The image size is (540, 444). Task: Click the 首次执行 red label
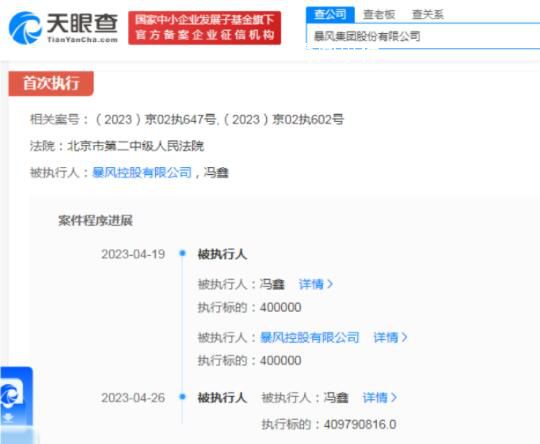[x=51, y=83]
